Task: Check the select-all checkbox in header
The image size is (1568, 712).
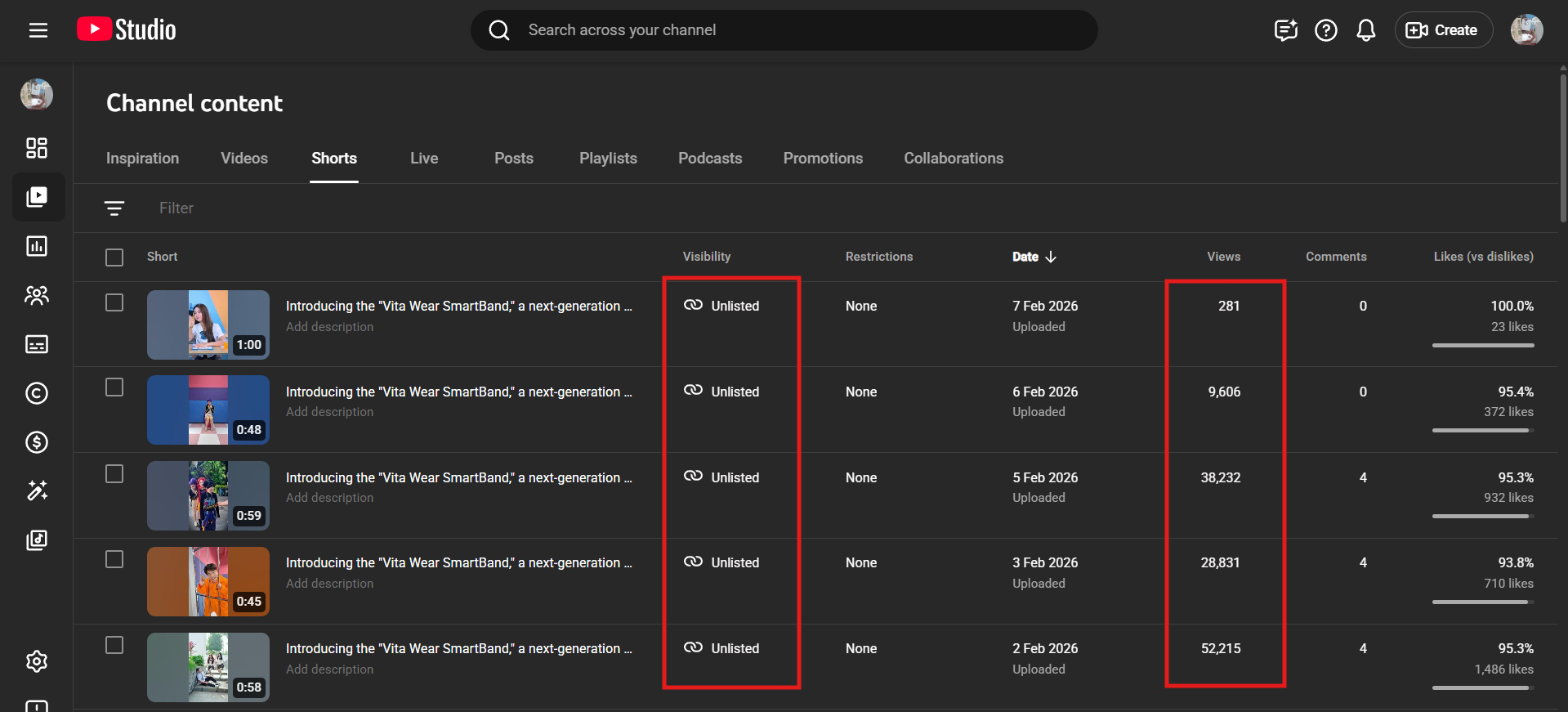Action: pos(114,257)
